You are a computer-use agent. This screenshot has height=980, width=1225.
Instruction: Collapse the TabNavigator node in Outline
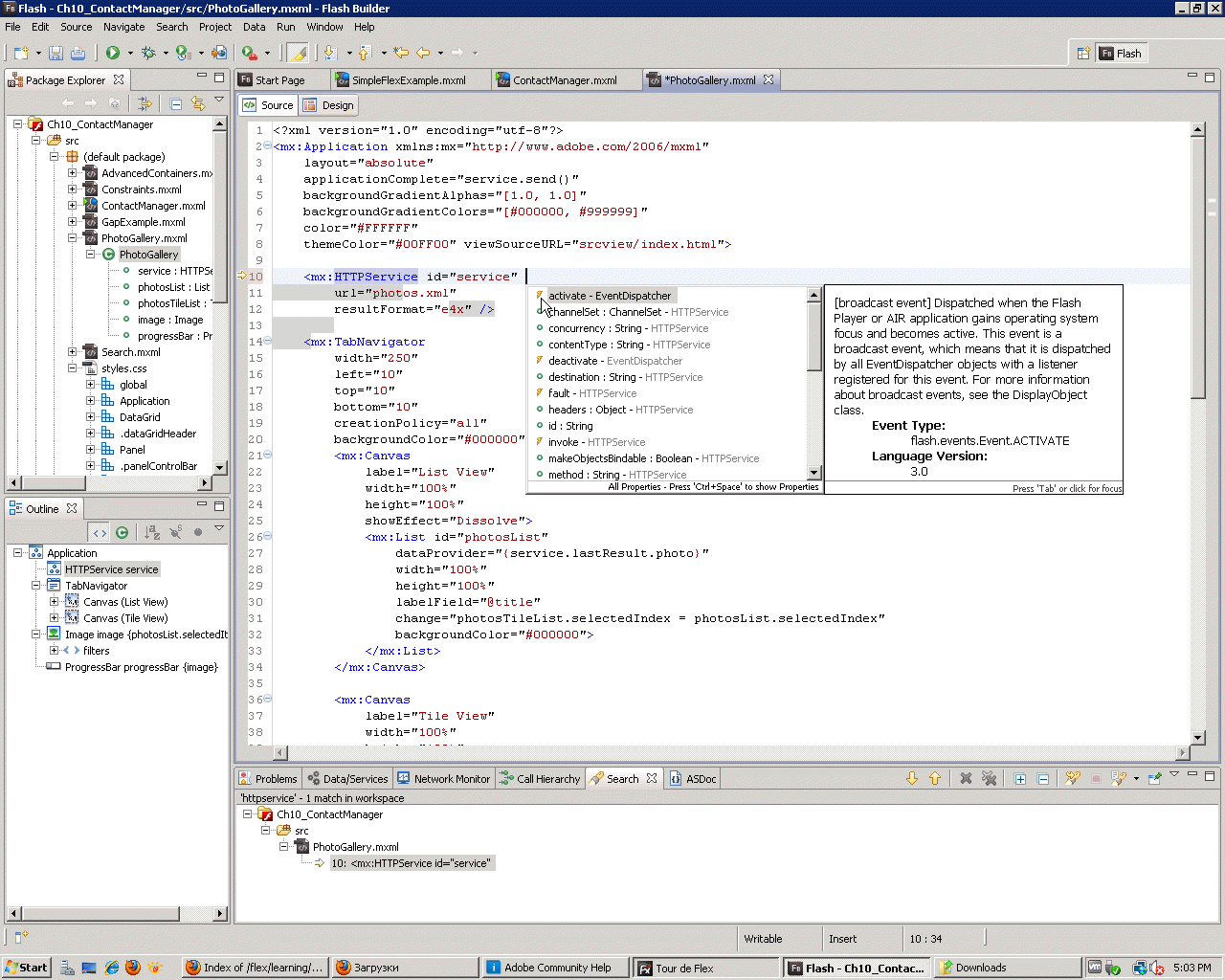tap(36, 586)
